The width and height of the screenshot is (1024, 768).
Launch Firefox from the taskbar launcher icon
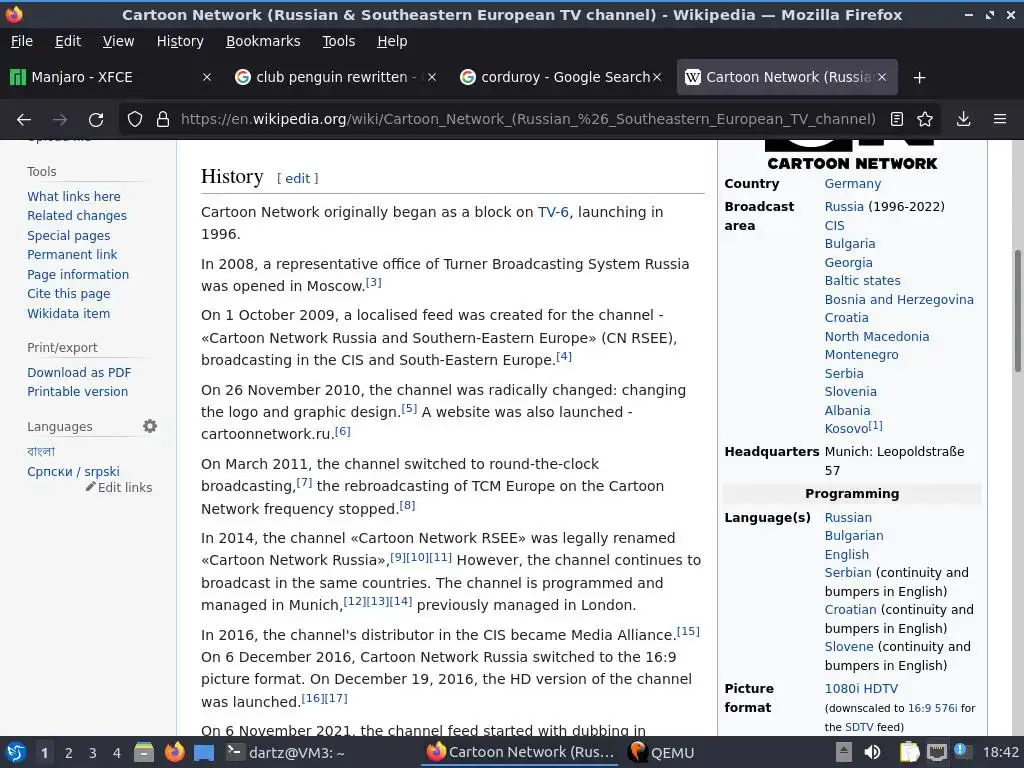[174, 752]
